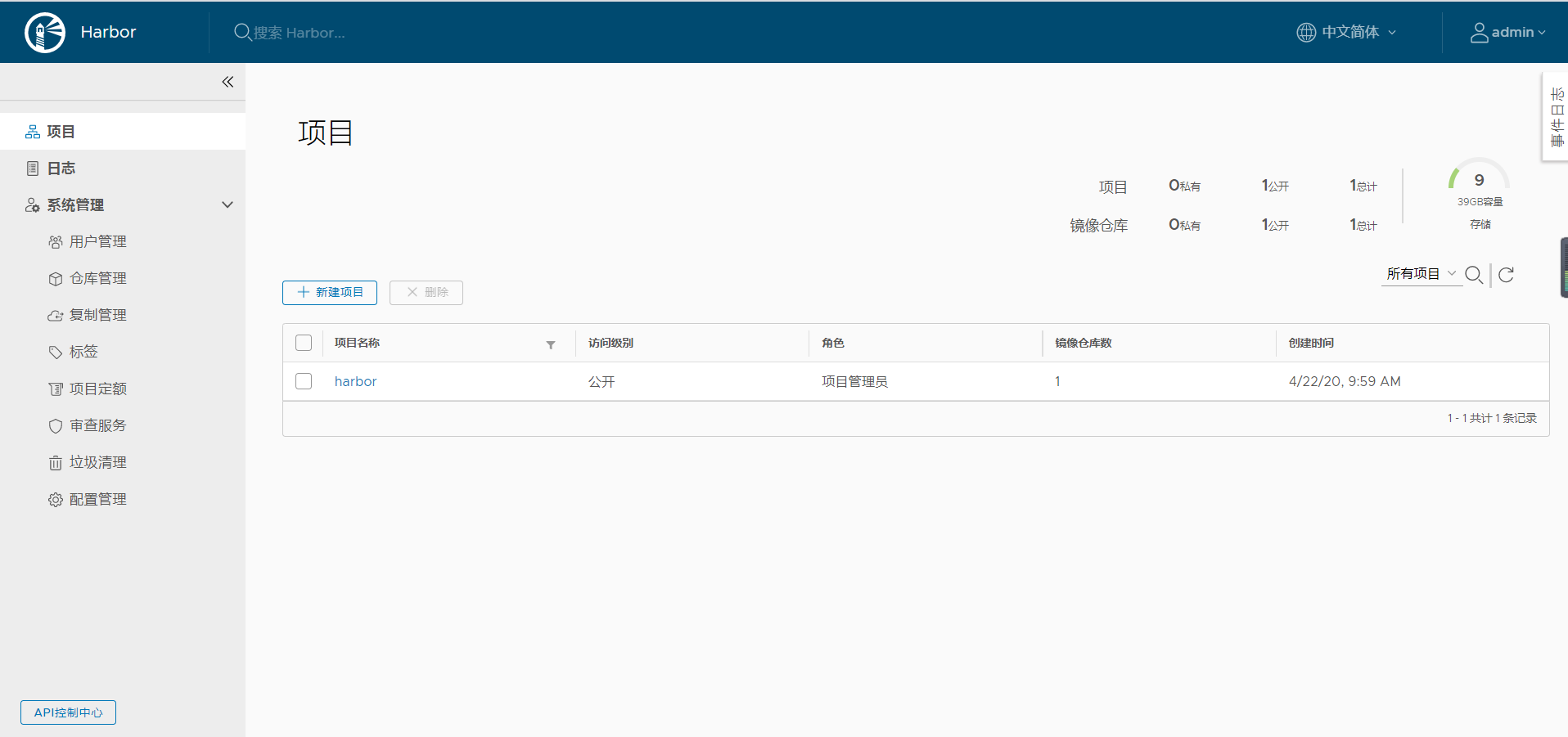Viewport: 1568px width, 737px height.
Task: Sort by 访问级别 column header
Action: pyautogui.click(x=611, y=344)
